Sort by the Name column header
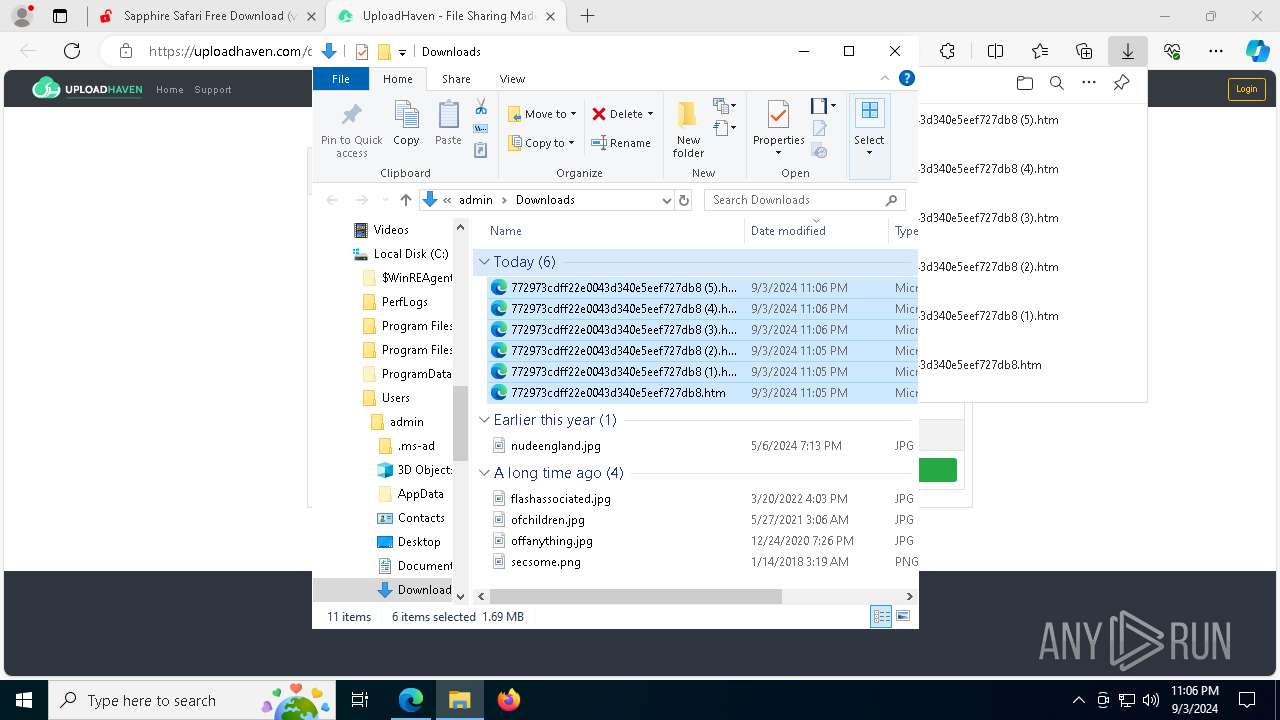This screenshot has width=1280, height=720. click(x=506, y=231)
